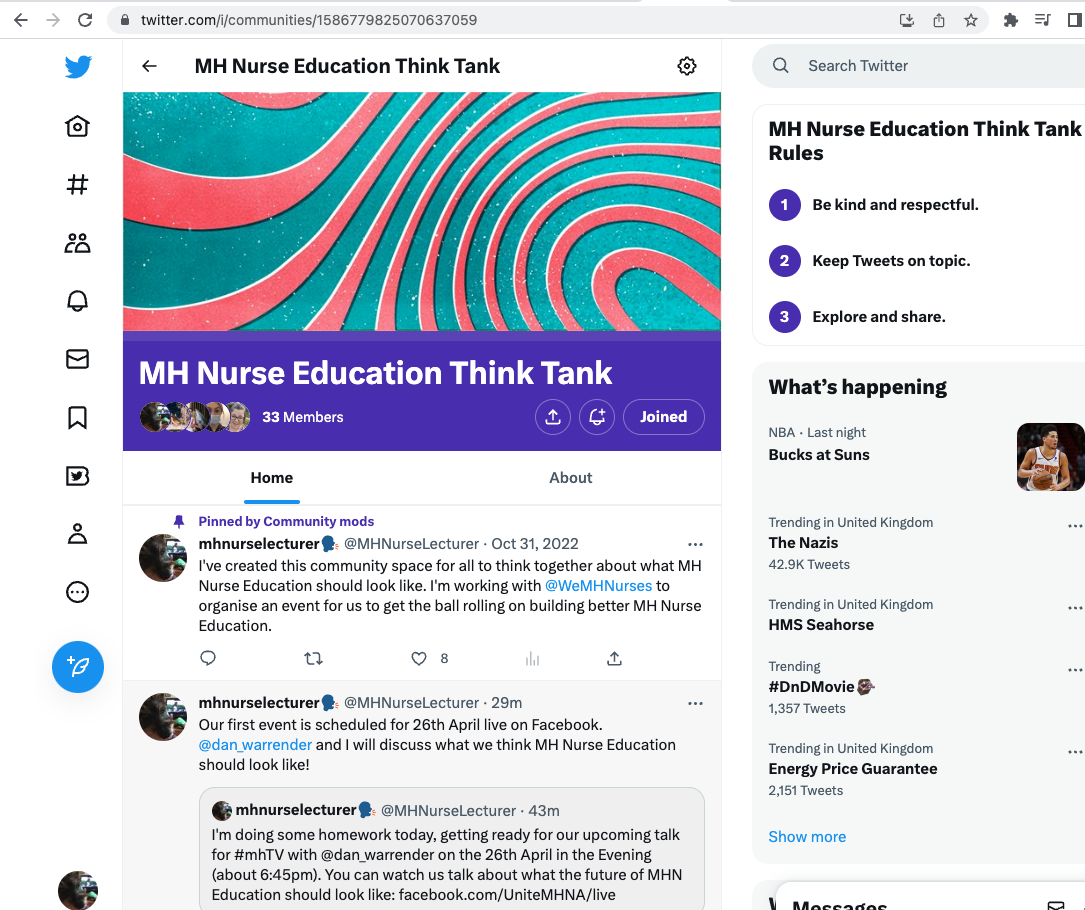Open the browser media control icon

[x=1043, y=20]
